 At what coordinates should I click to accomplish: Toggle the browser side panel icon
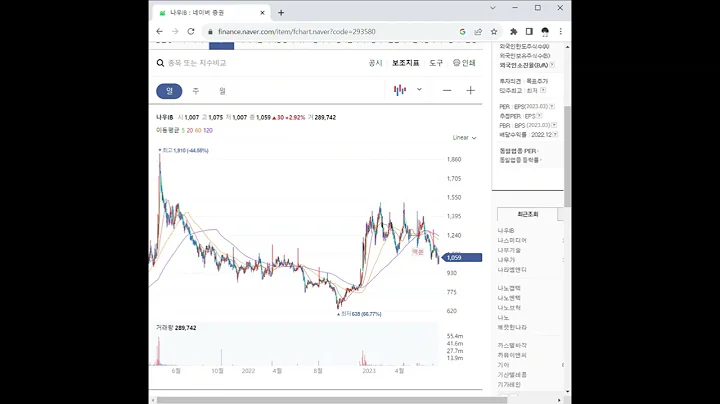tap(529, 32)
